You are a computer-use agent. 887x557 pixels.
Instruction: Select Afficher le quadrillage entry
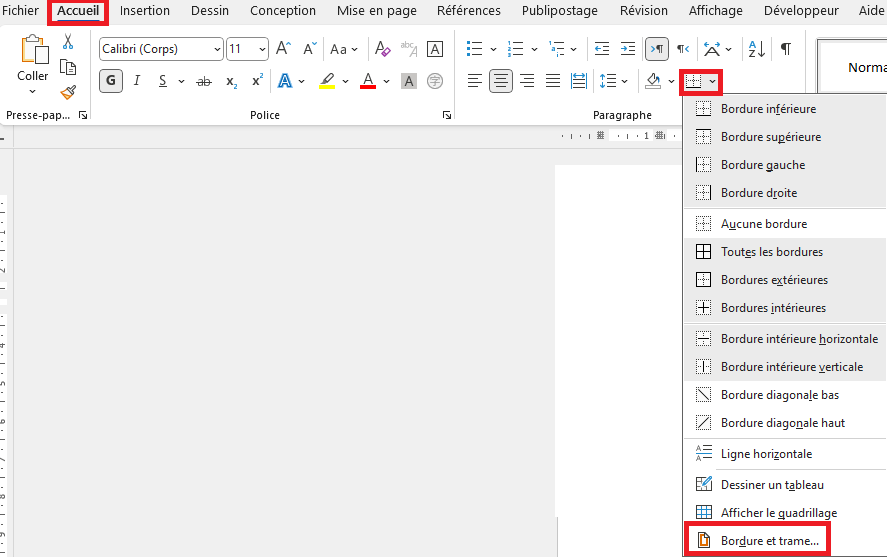point(785,513)
